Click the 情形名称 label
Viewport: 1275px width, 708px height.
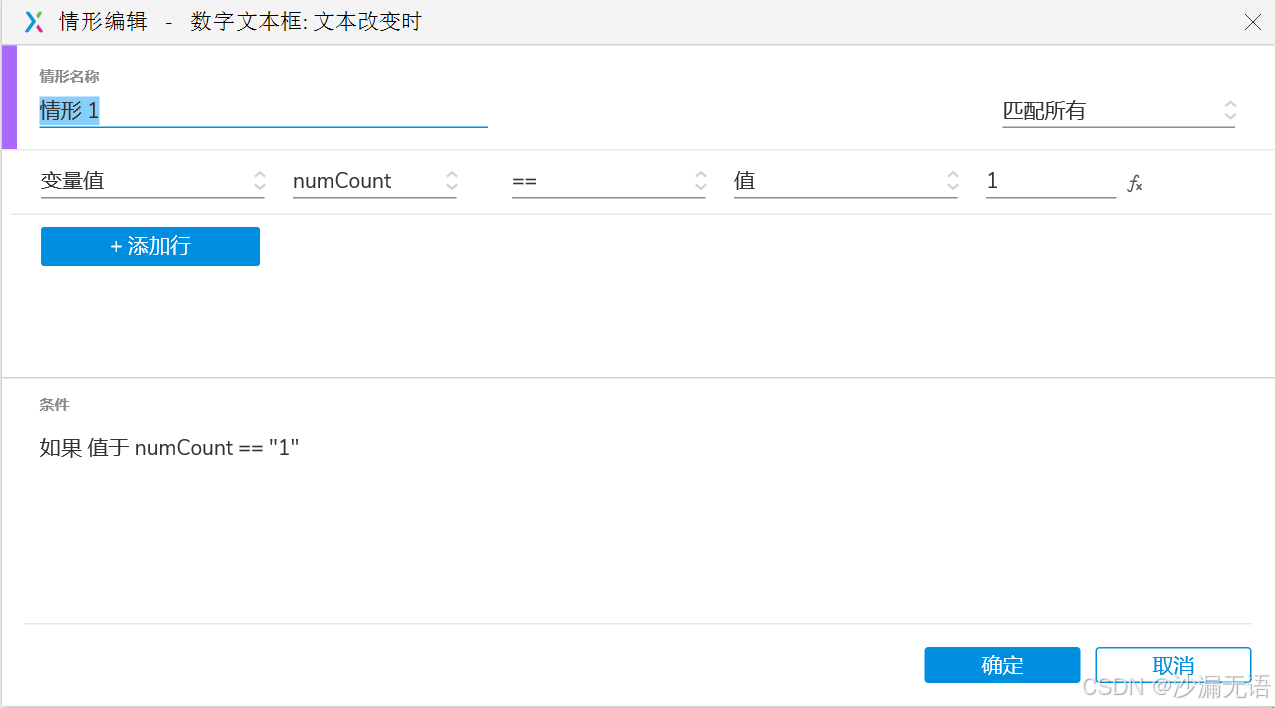coord(69,76)
